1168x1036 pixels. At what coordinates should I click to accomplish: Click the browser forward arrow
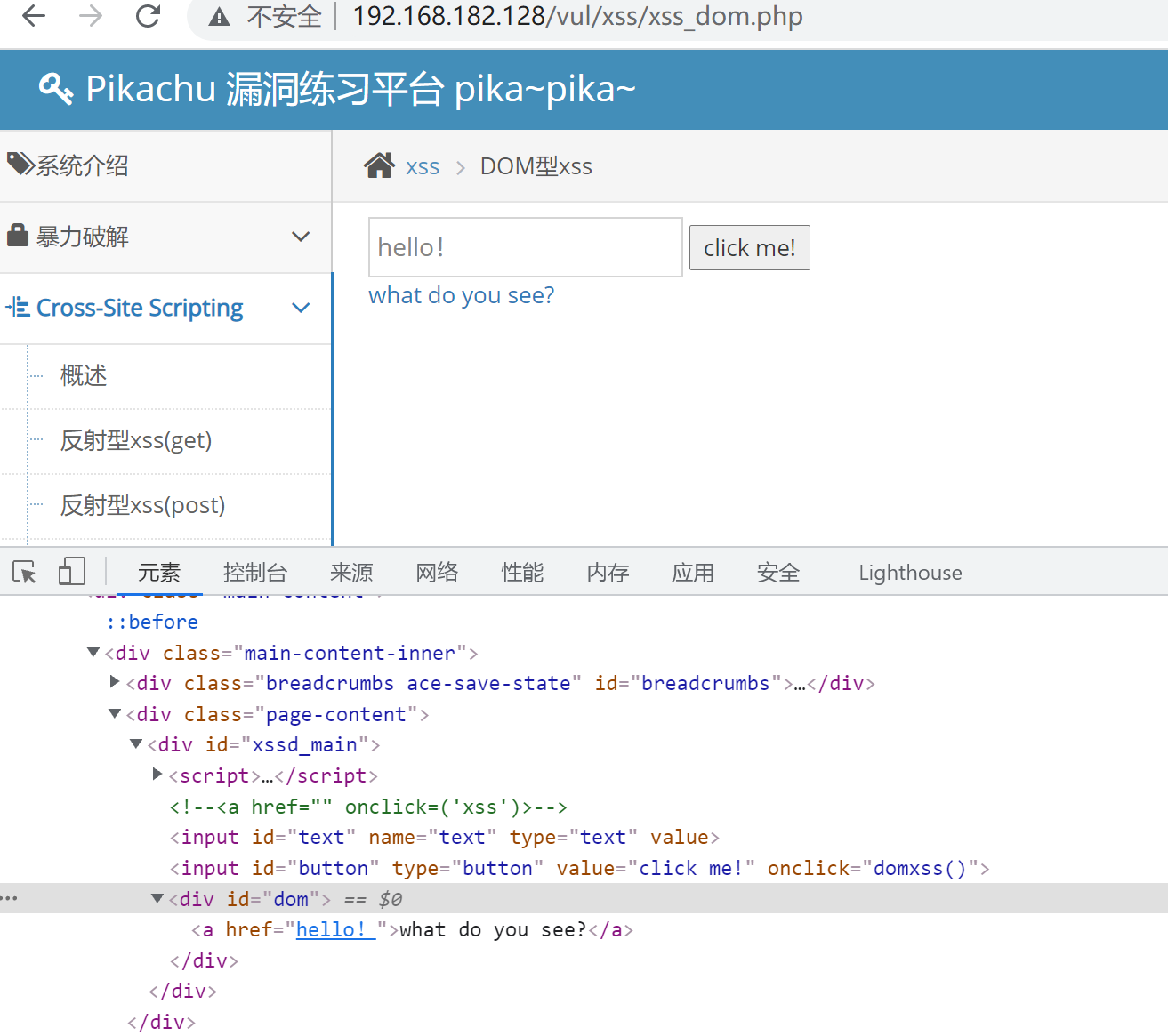[91, 16]
